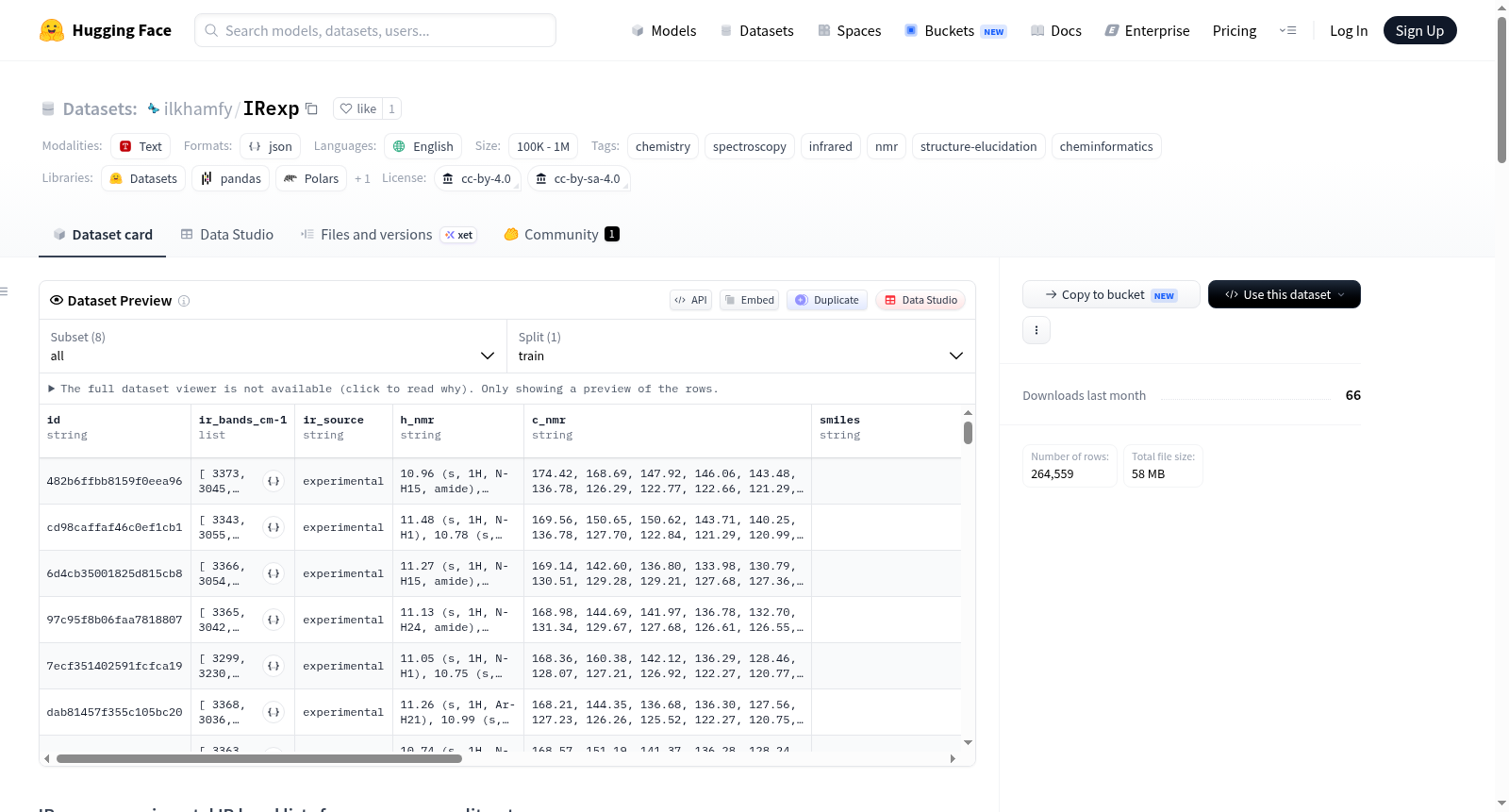Screen dimensions: 1509x812
Task: Select the Text modality tag
Action: (141, 146)
